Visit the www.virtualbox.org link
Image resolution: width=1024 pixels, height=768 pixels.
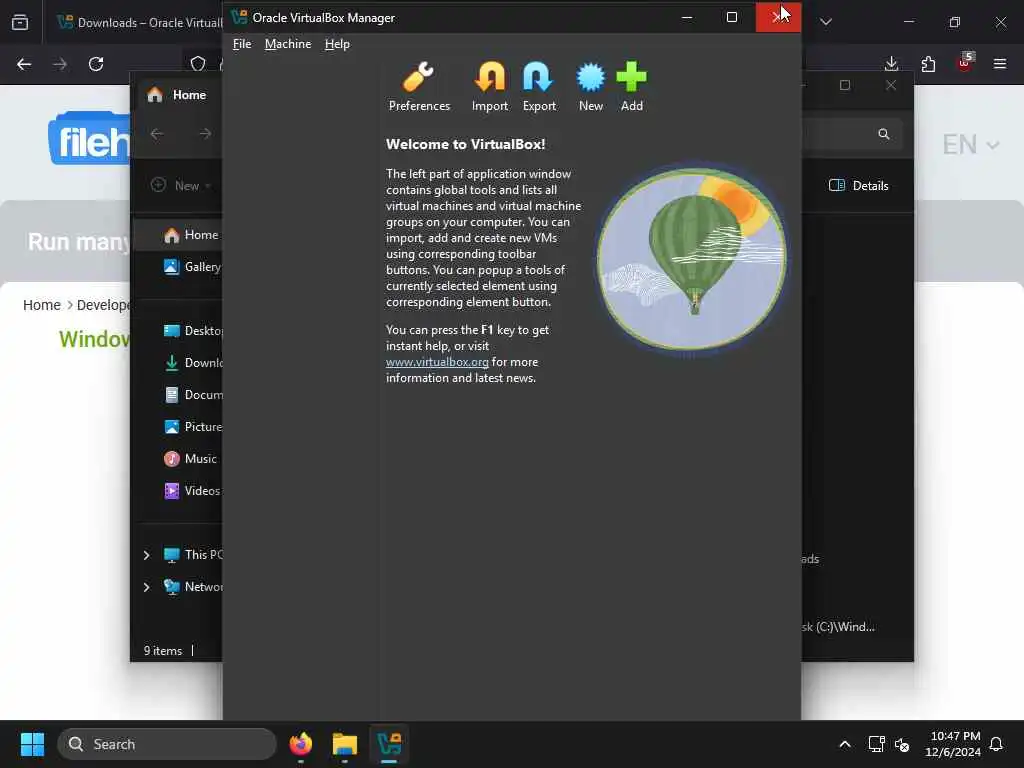[x=437, y=362]
